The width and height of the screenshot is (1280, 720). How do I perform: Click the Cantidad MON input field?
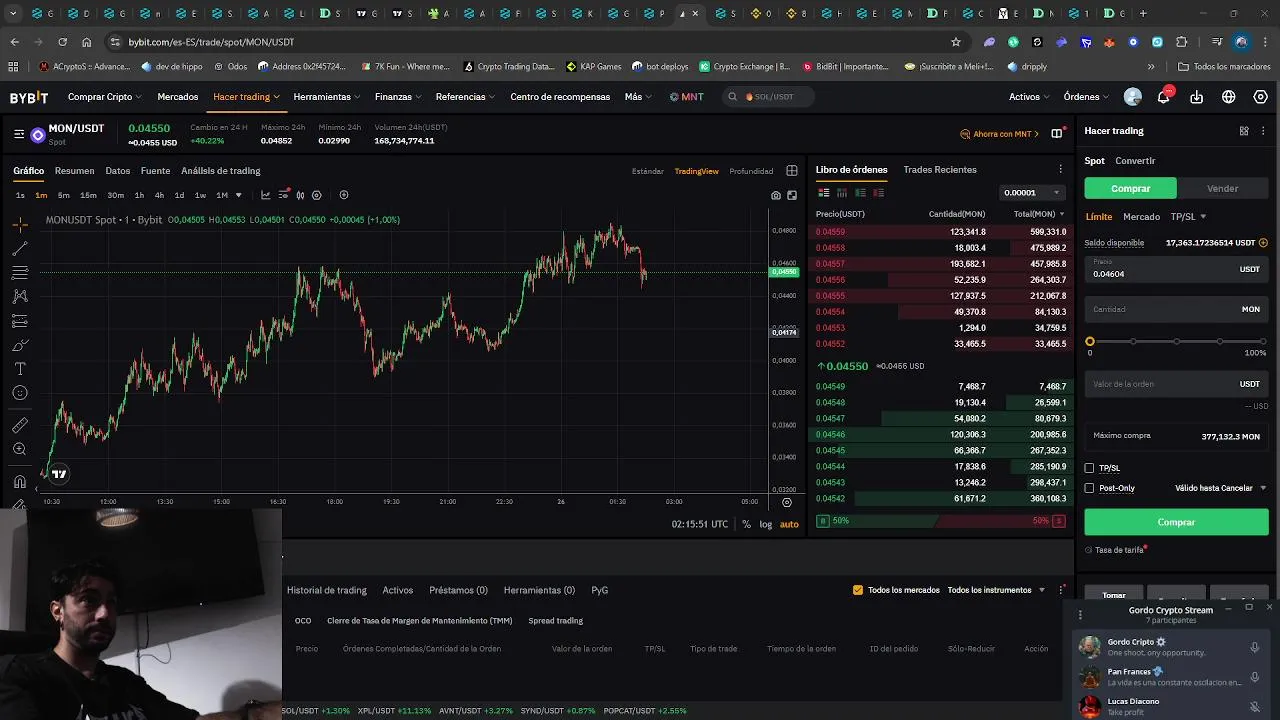coord(1176,309)
